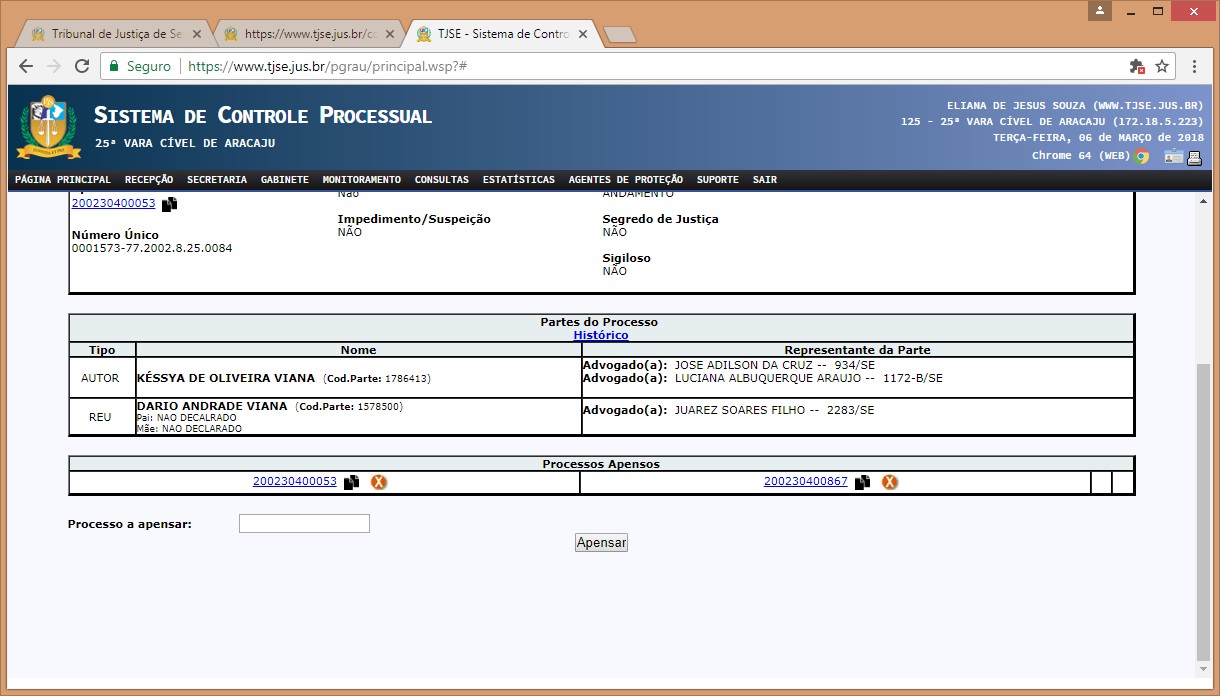Click the TJSE court emblem logo
The width and height of the screenshot is (1220, 696).
point(47,125)
